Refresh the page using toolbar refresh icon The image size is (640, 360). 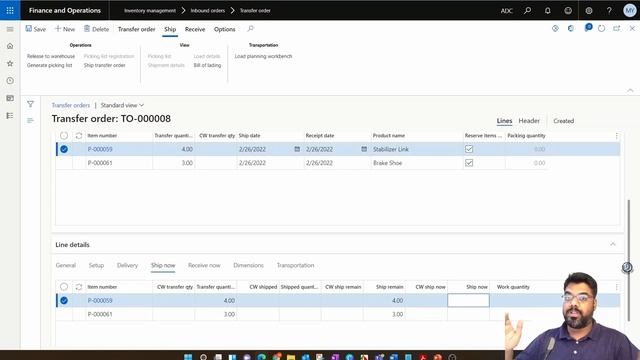point(601,29)
